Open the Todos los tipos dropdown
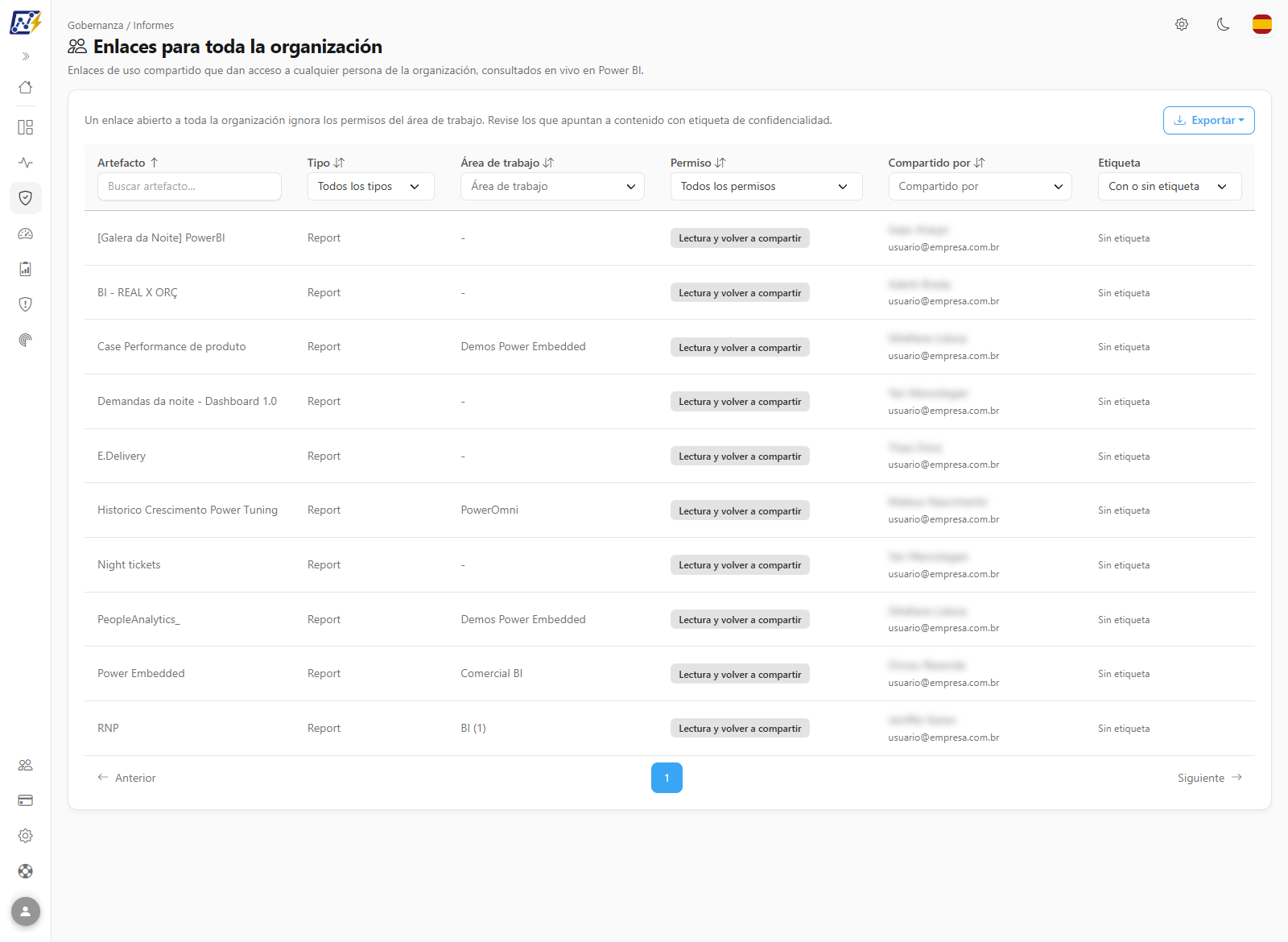1288x942 pixels. [370, 186]
